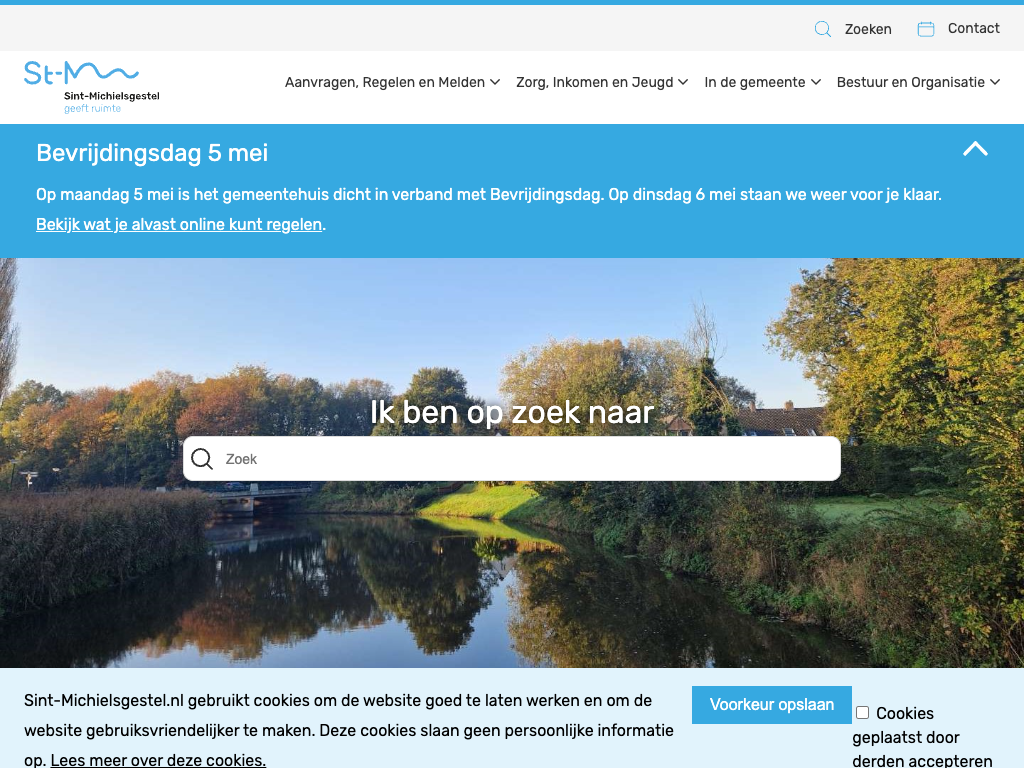Click the Ik ben op zoek naar heading

pos(511,412)
